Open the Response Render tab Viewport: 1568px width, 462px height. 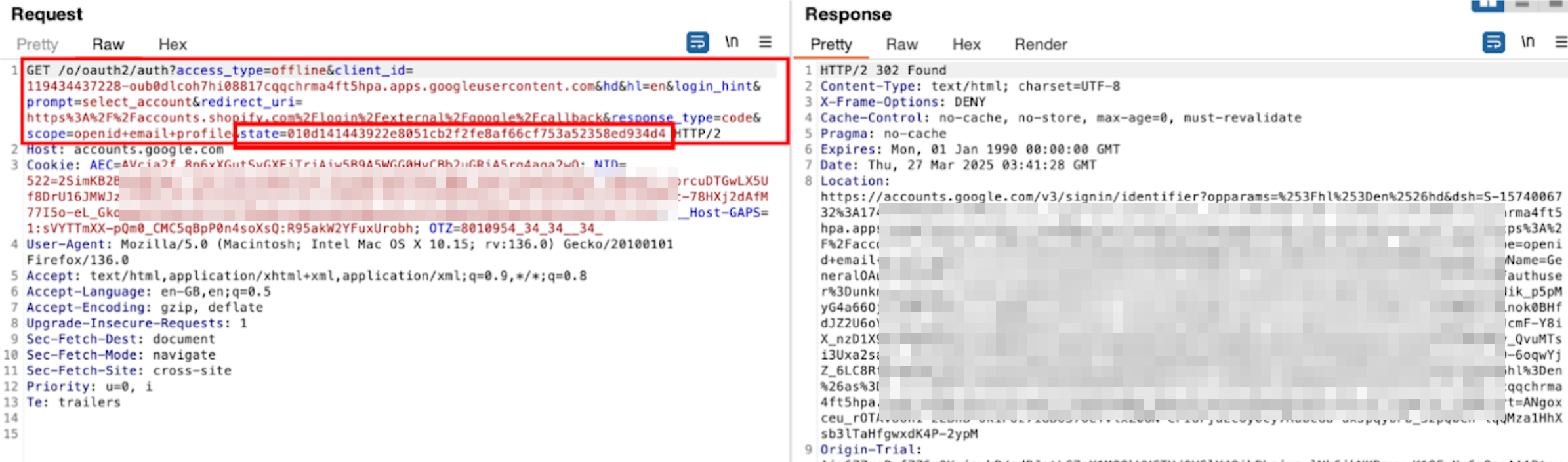[x=1041, y=45]
